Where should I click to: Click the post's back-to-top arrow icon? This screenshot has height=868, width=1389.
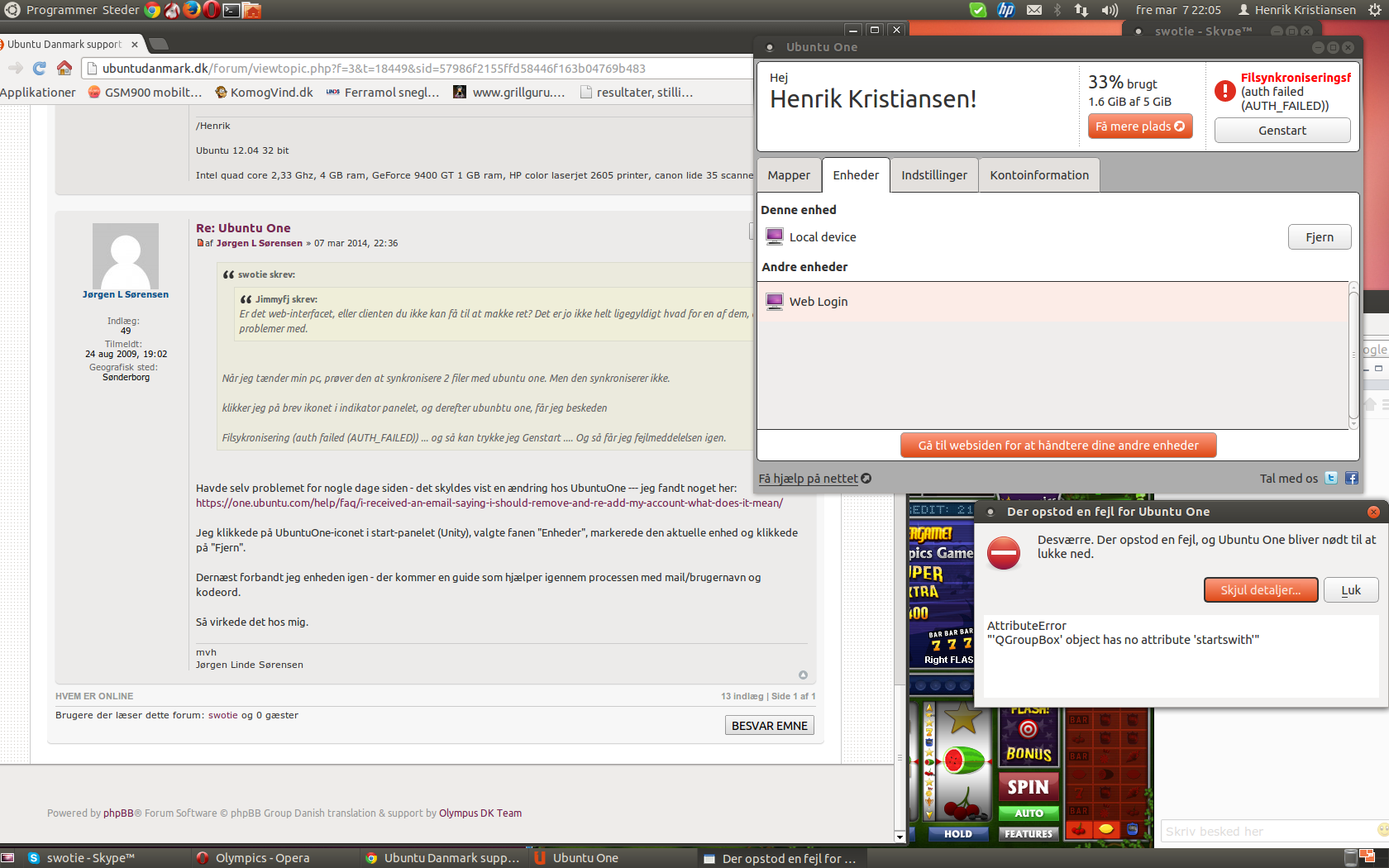[803, 675]
